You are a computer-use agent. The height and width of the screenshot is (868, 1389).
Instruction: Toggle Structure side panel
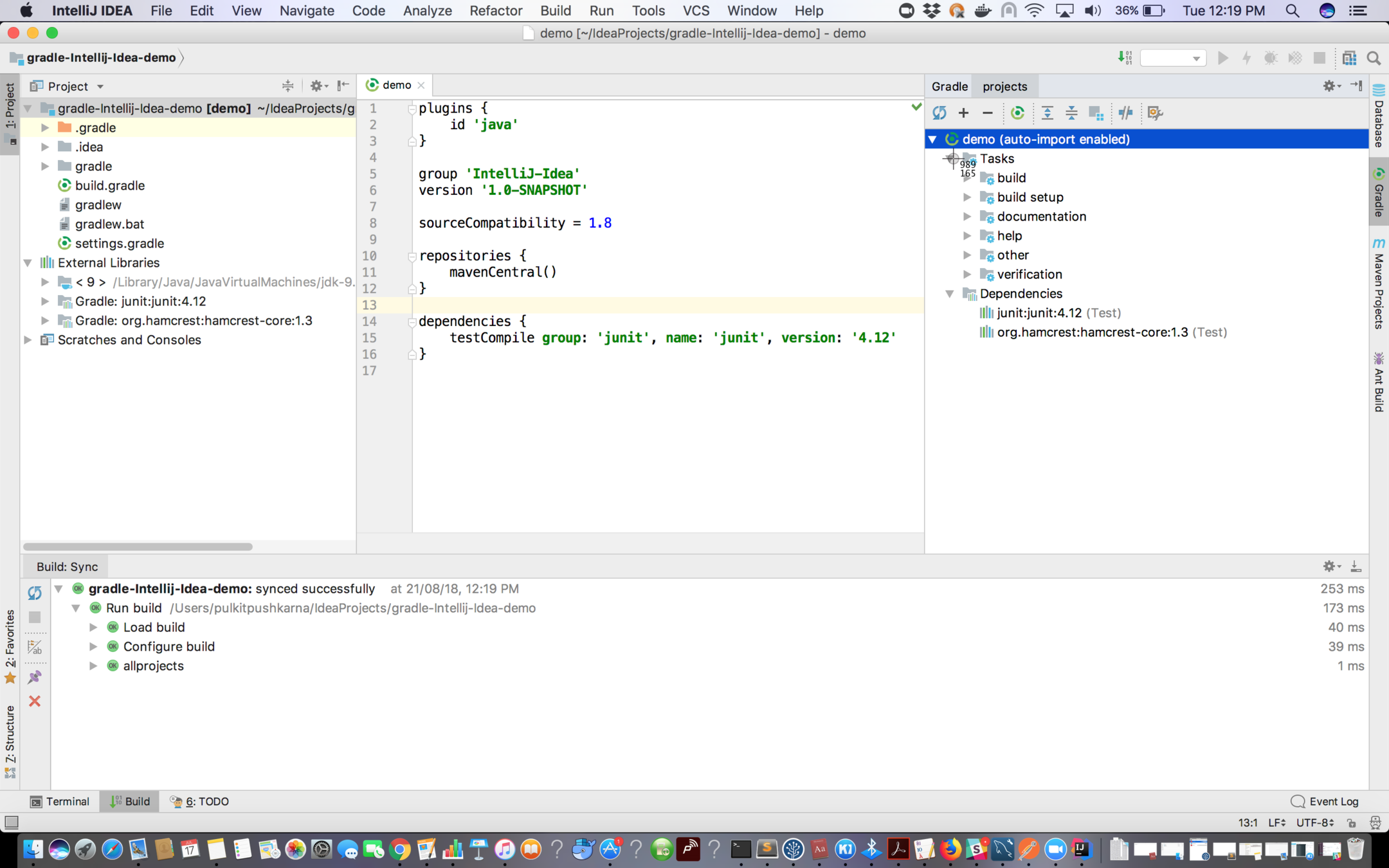point(10,741)
